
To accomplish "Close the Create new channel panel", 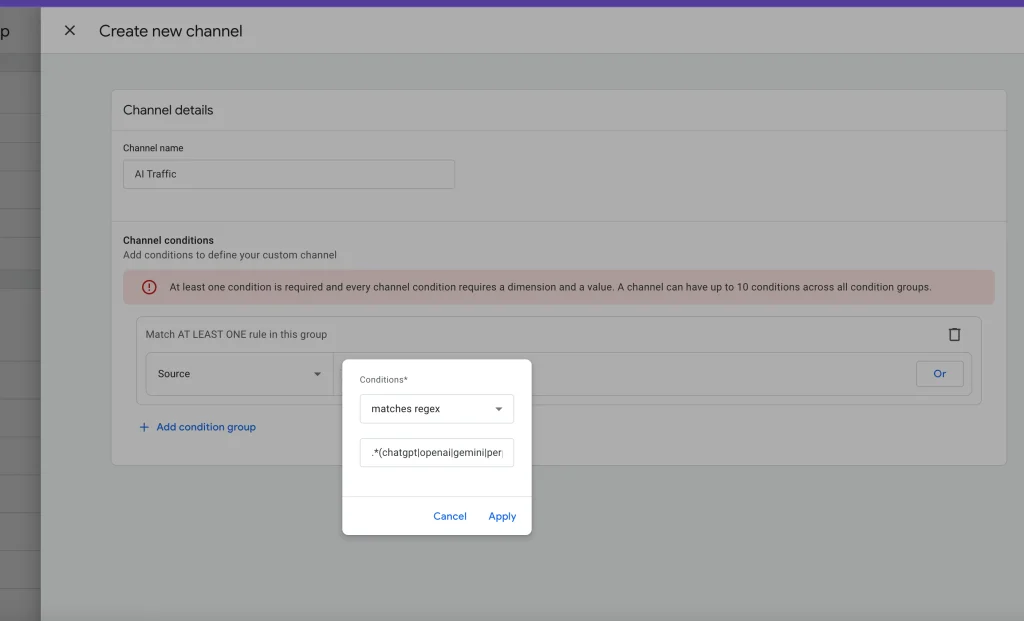I will coord(68,30).
